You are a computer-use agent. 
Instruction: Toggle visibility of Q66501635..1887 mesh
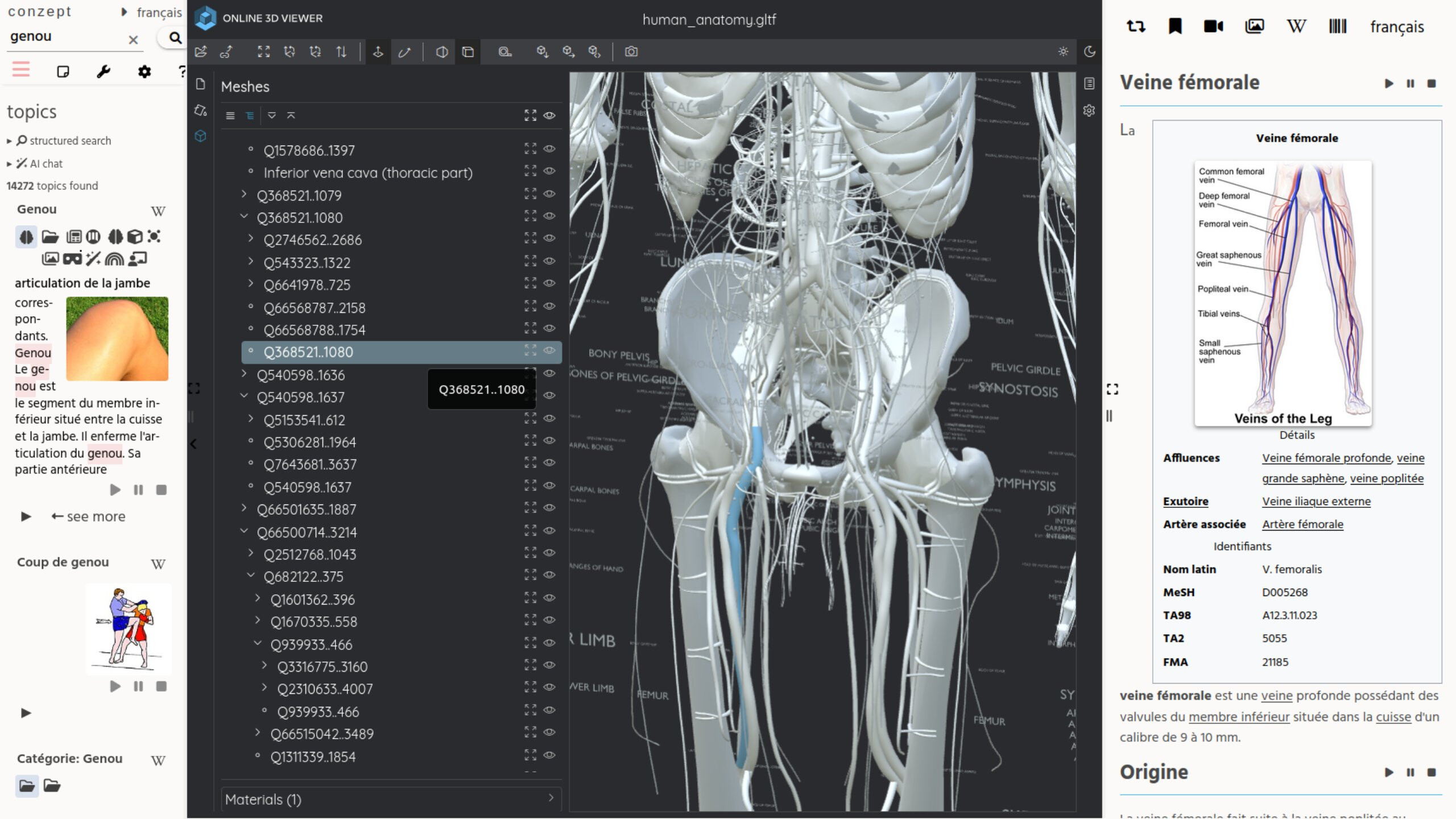[549, 507]
